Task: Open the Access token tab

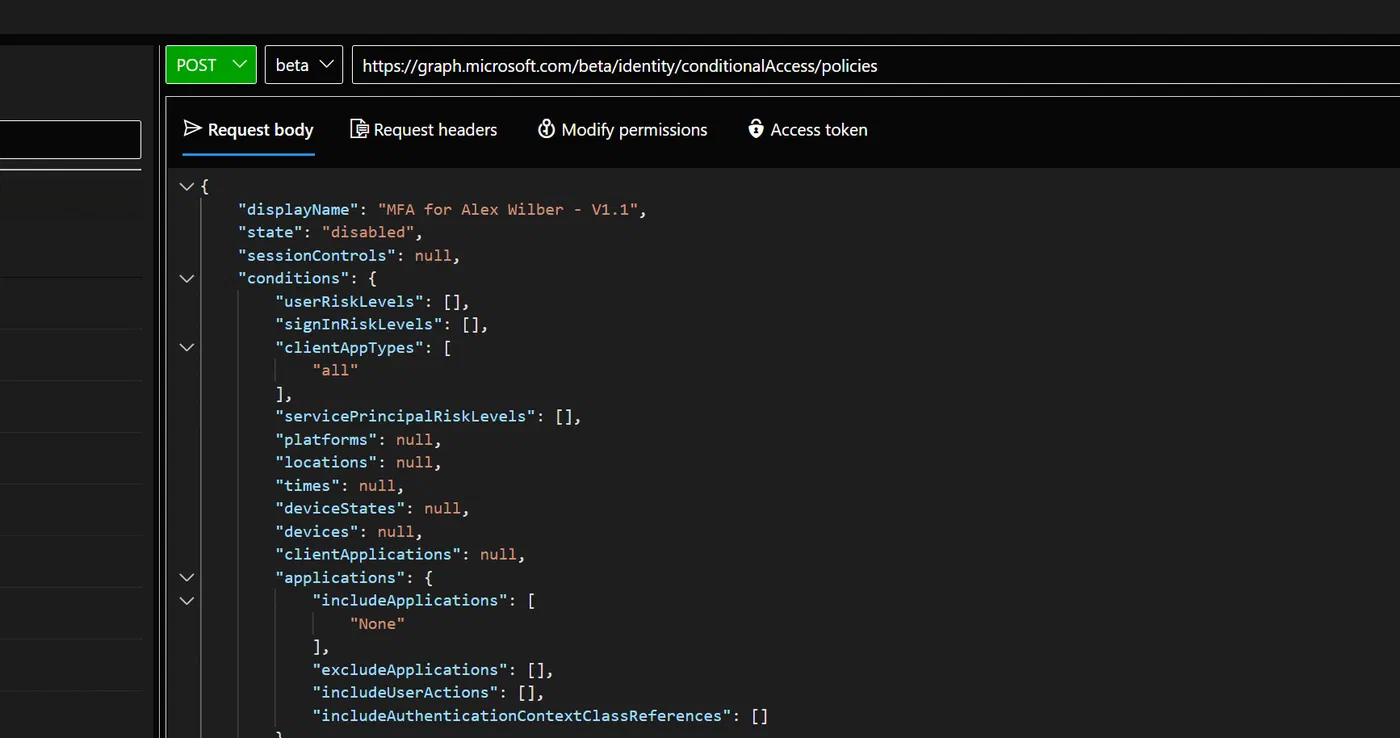Action: point(808,130)
